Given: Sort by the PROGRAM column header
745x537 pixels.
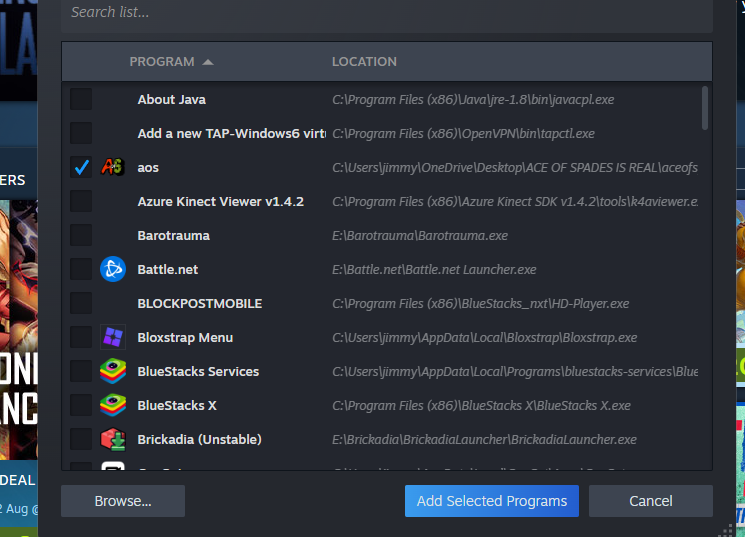Looking at the screenshot, I should (162, 62).
